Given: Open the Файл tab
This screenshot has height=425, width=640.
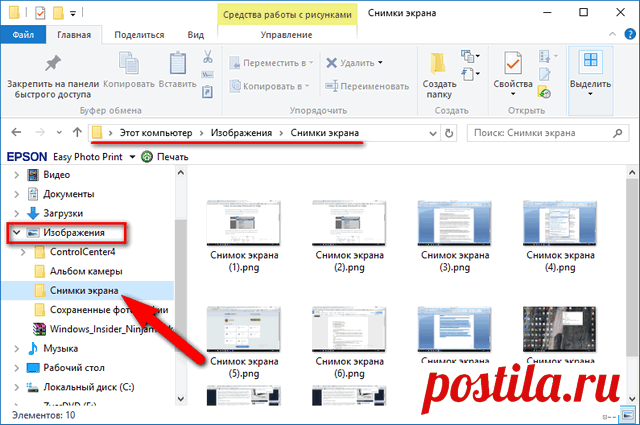Looking at the screenshot, I should point(23,35).
